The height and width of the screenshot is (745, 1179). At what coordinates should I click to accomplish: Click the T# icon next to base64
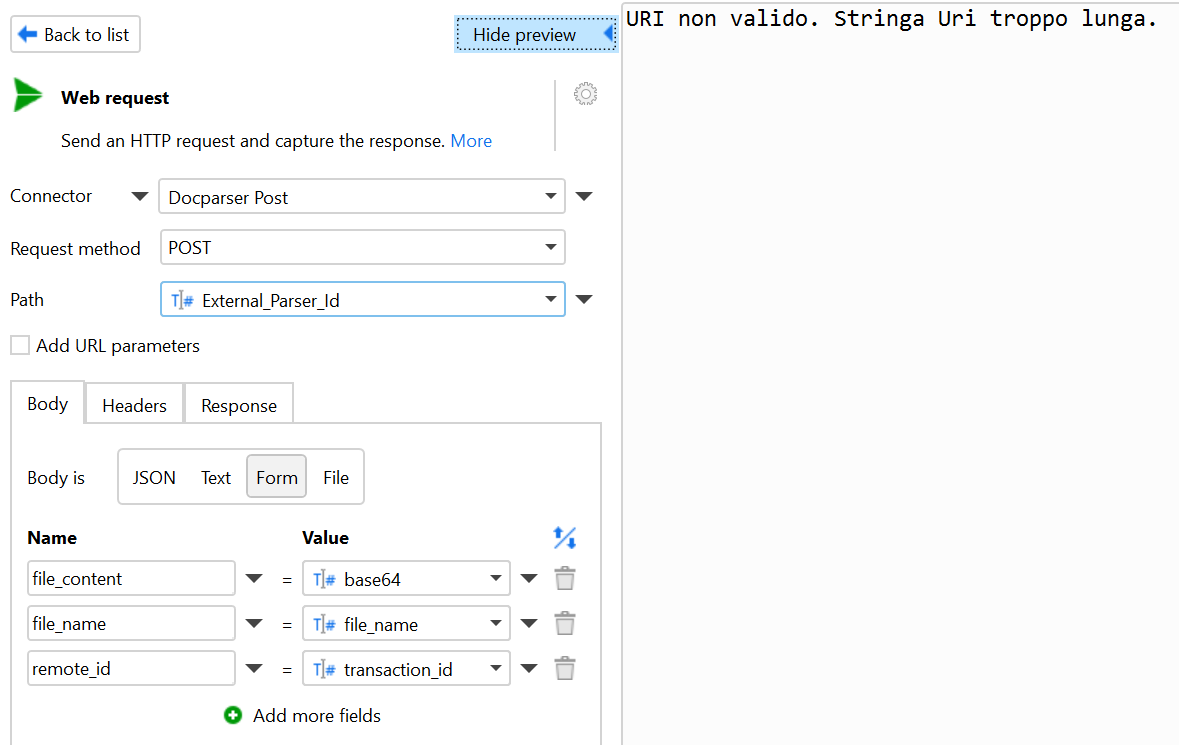pos(324,579)
